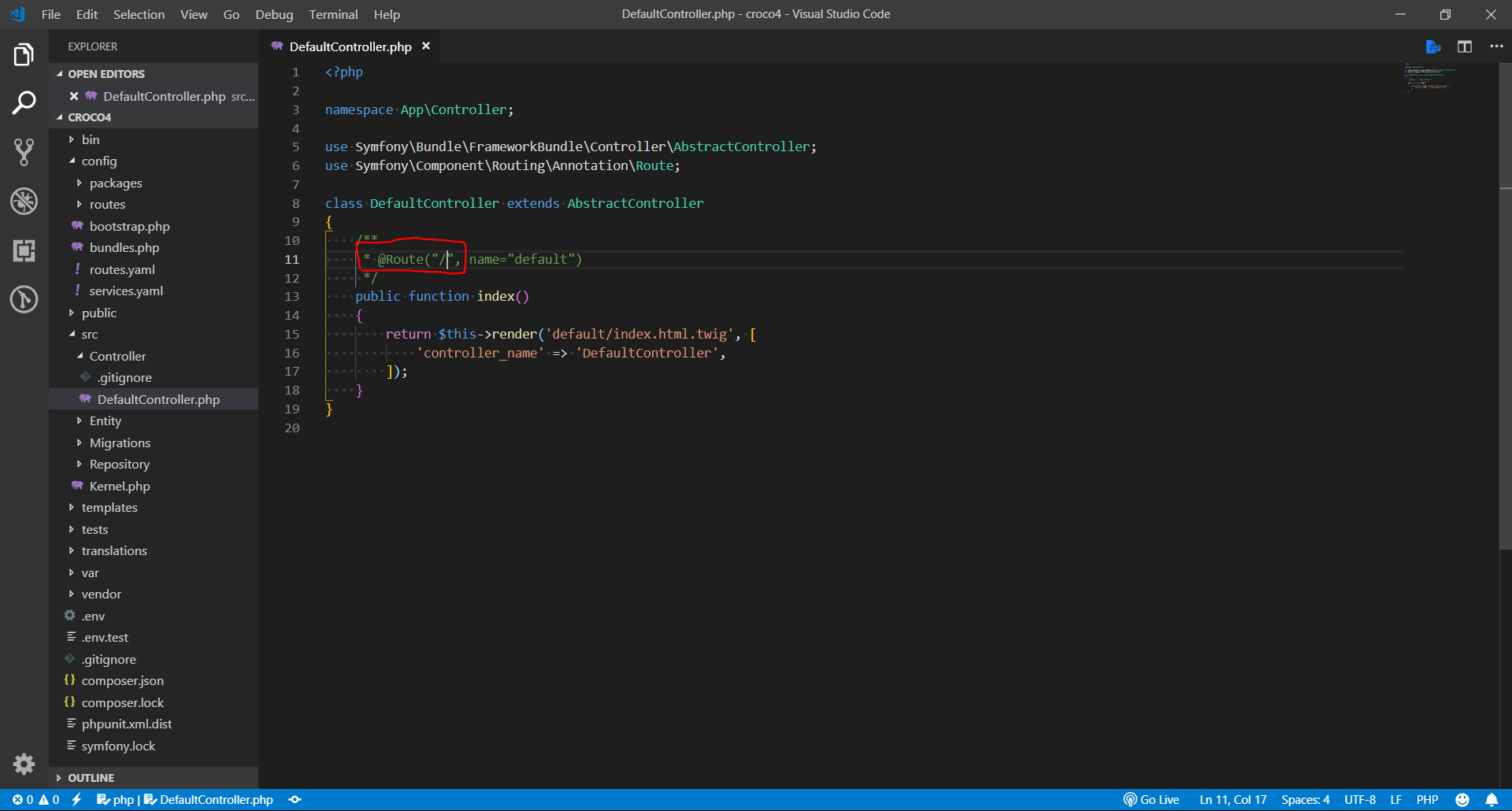The width and height of the screenshot is (1512, 811).
Task: Open the Terminal menu
Action: [333, 14]
